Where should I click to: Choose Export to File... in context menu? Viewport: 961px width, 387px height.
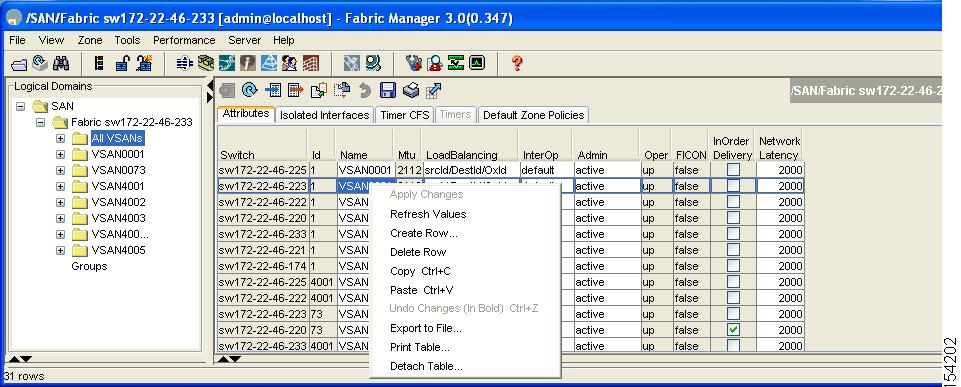coord(426,328)
